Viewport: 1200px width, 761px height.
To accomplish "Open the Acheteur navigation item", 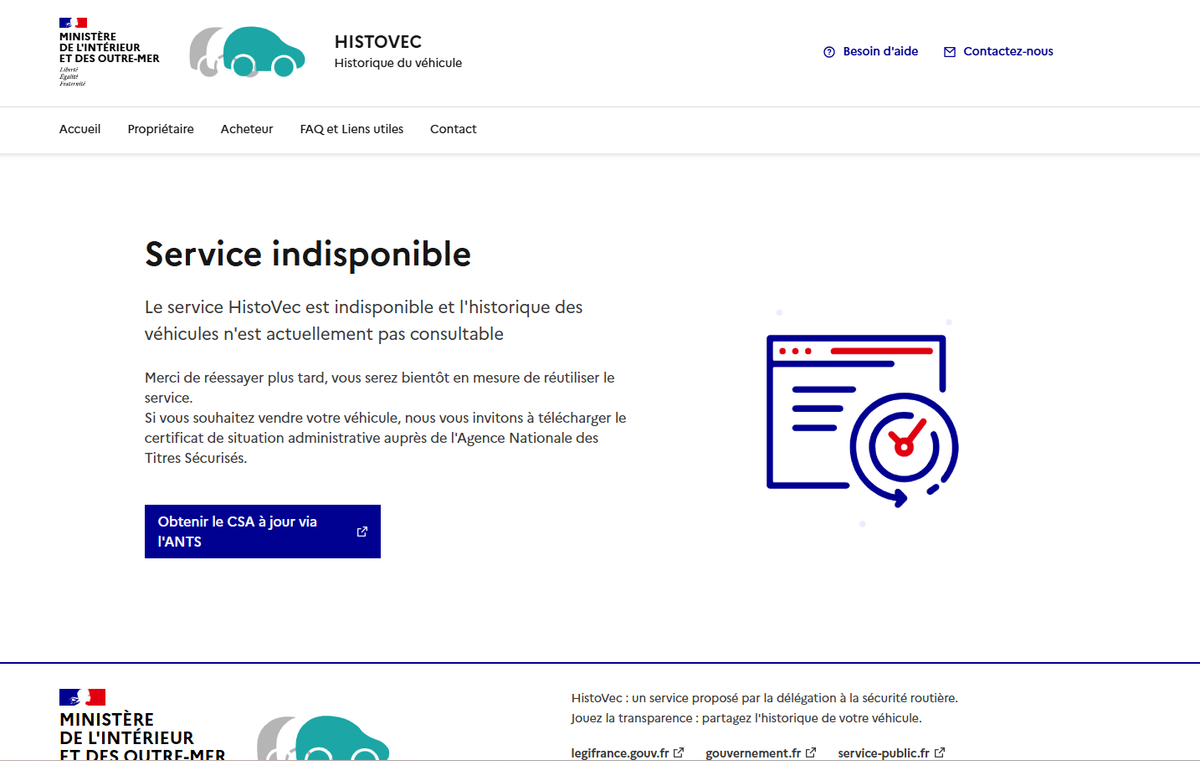I will click(247, 129).
